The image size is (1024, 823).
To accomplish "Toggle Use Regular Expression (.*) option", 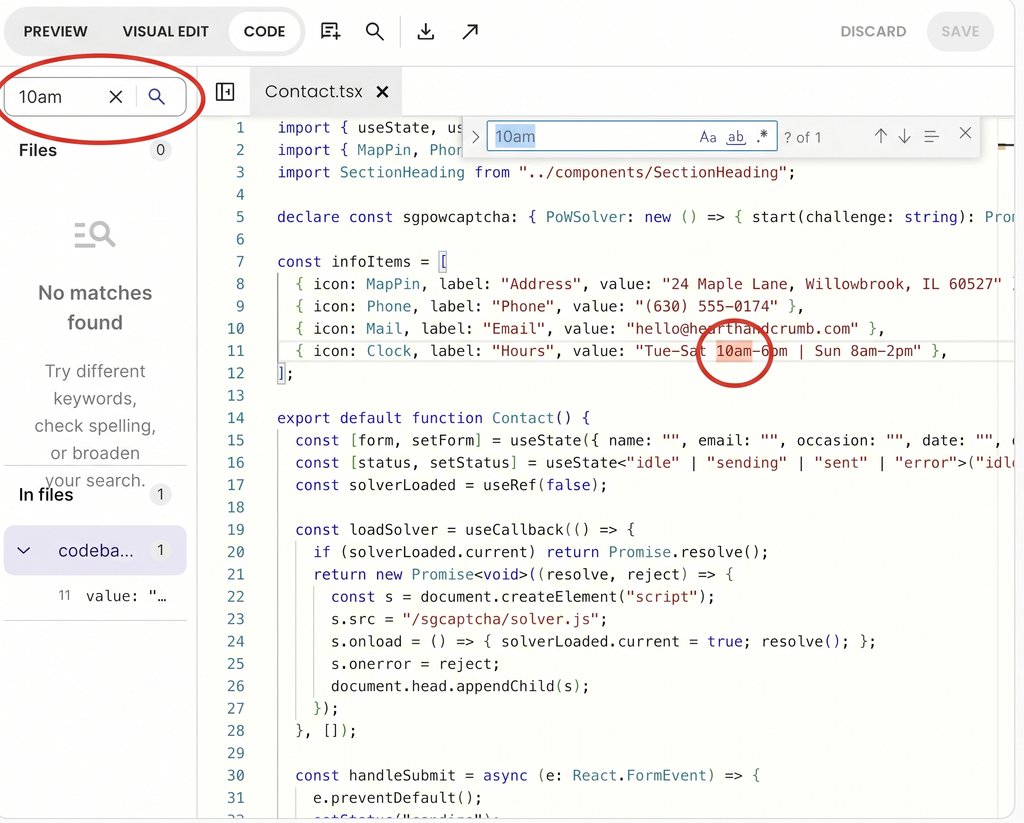I will point(762,137).
